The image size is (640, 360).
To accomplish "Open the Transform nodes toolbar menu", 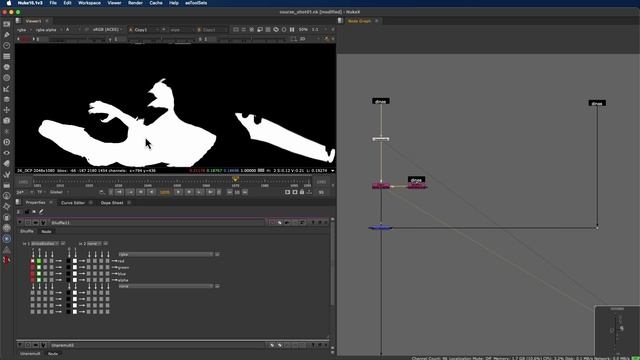I will click(7, 110).
